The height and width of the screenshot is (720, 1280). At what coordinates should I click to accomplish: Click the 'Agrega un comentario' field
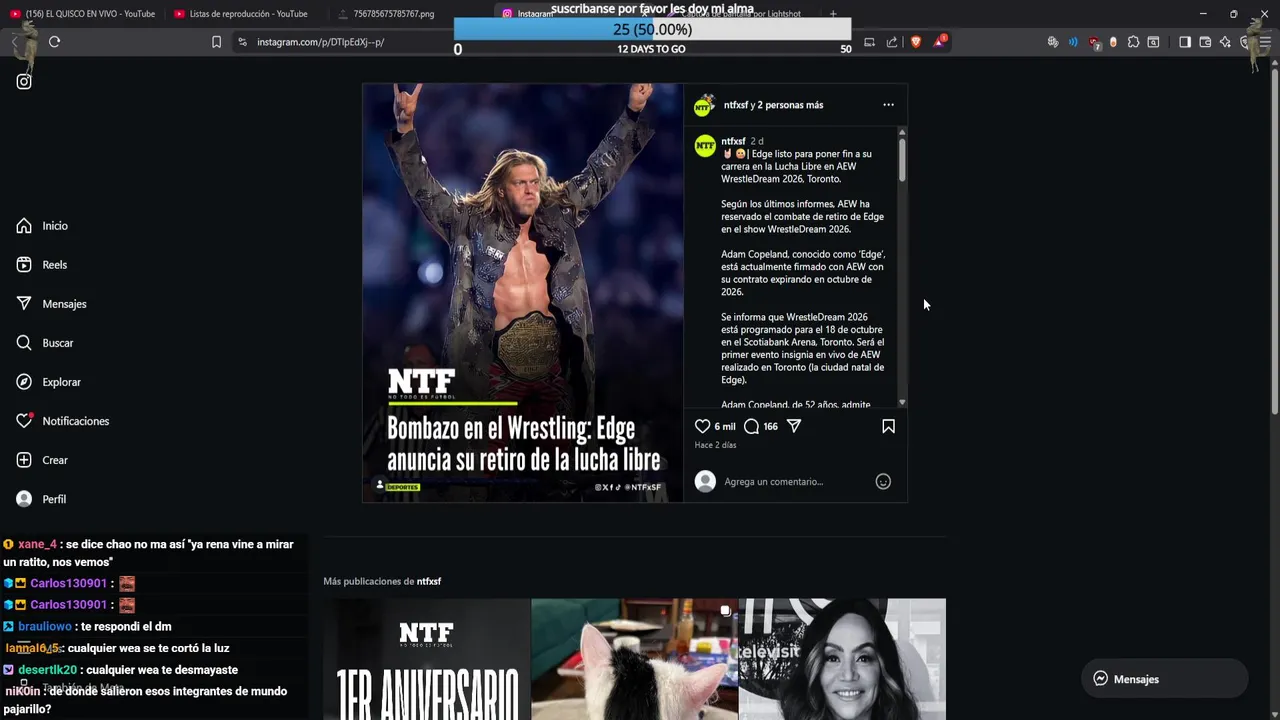[x=795, y=482]
